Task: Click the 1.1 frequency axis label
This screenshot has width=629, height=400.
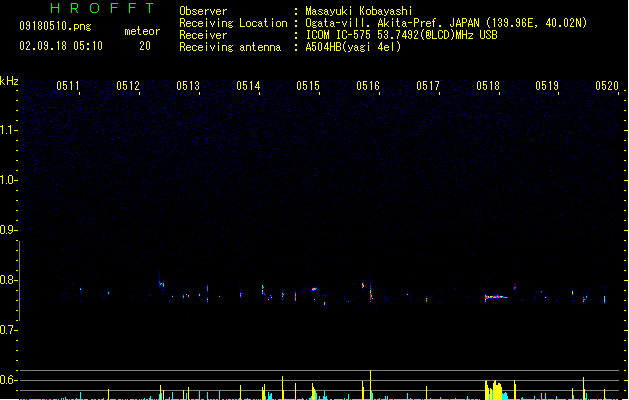Action: click(x=8, y=130)
